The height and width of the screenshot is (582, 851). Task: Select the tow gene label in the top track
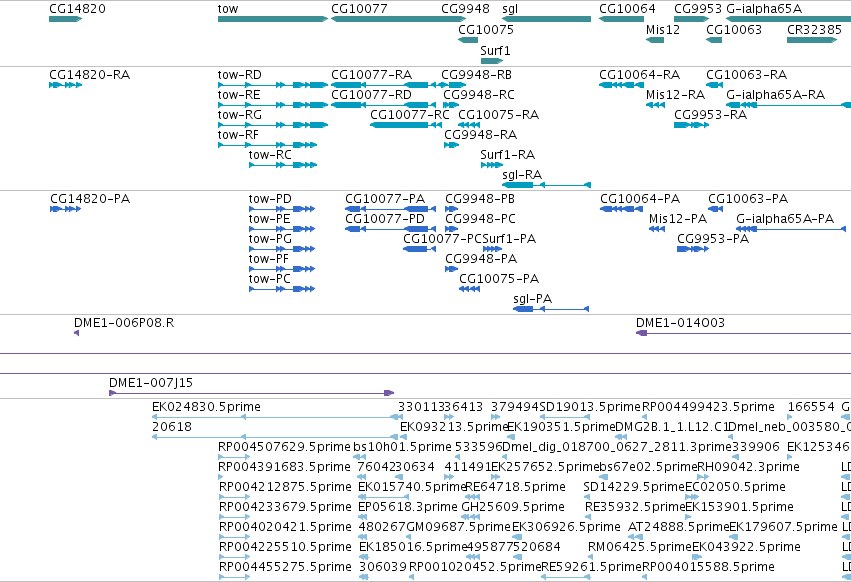[x=228, y=9]
